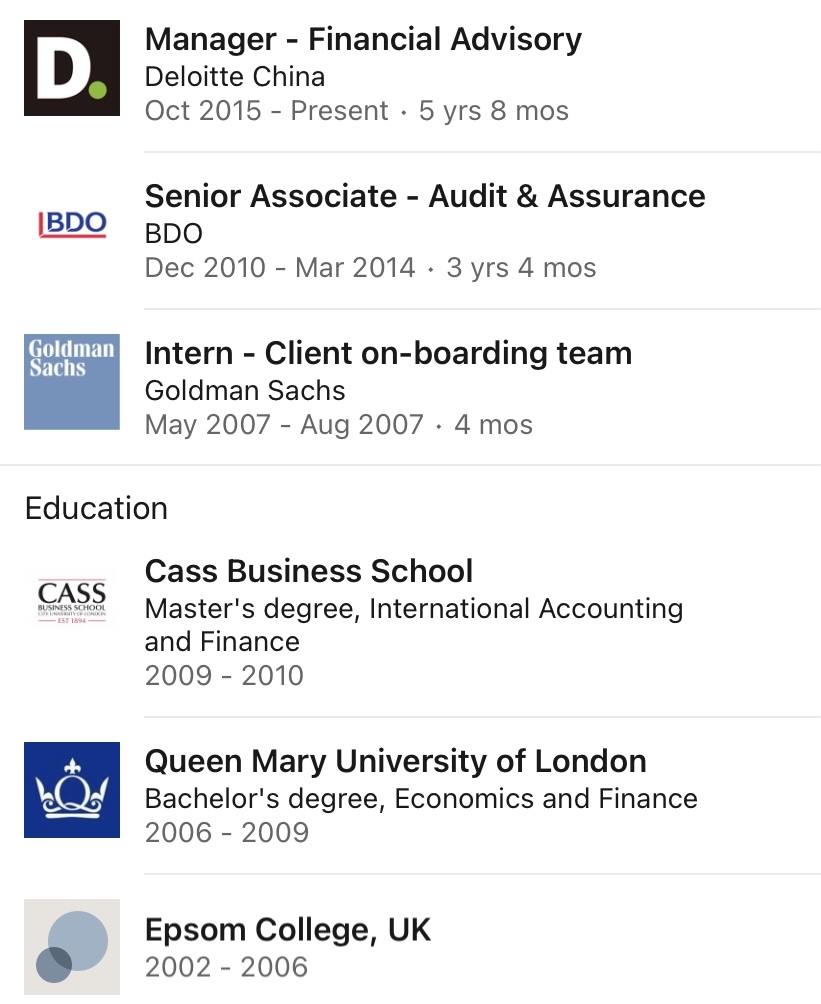Screen dimensions: 821x1004
Task: Click the Deloitte China company name
Action: 235,76
